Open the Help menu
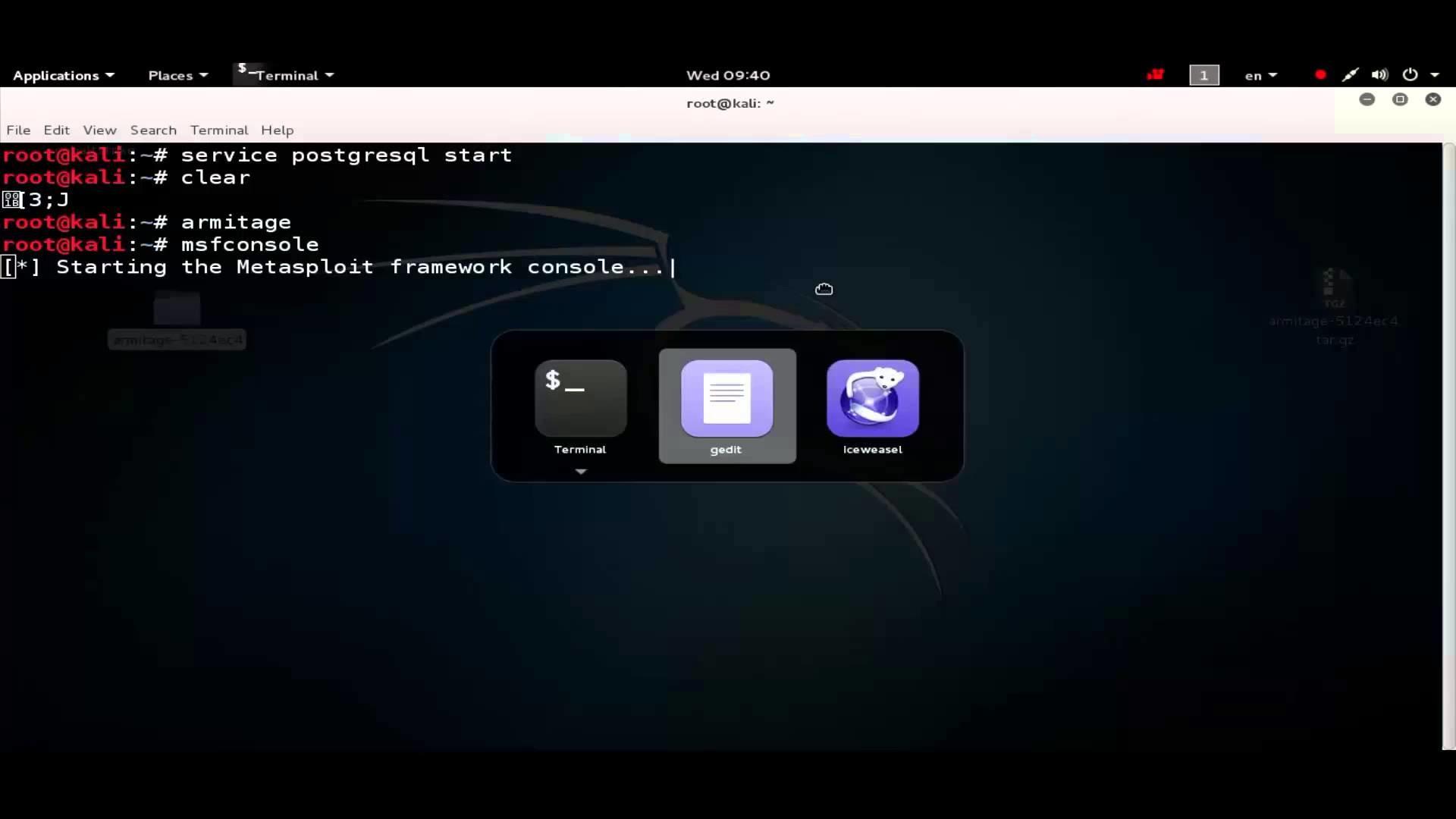The height and width of the screenshot is (819, 1456). (x=277, y=130)
